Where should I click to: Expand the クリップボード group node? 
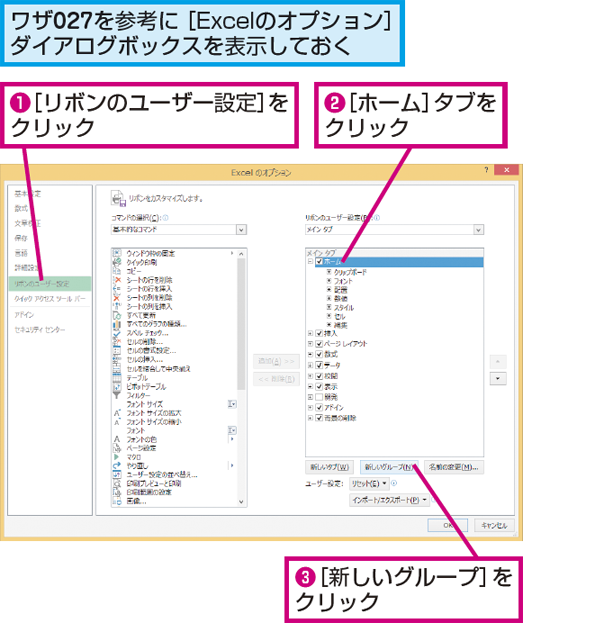[x=329, y=272]
